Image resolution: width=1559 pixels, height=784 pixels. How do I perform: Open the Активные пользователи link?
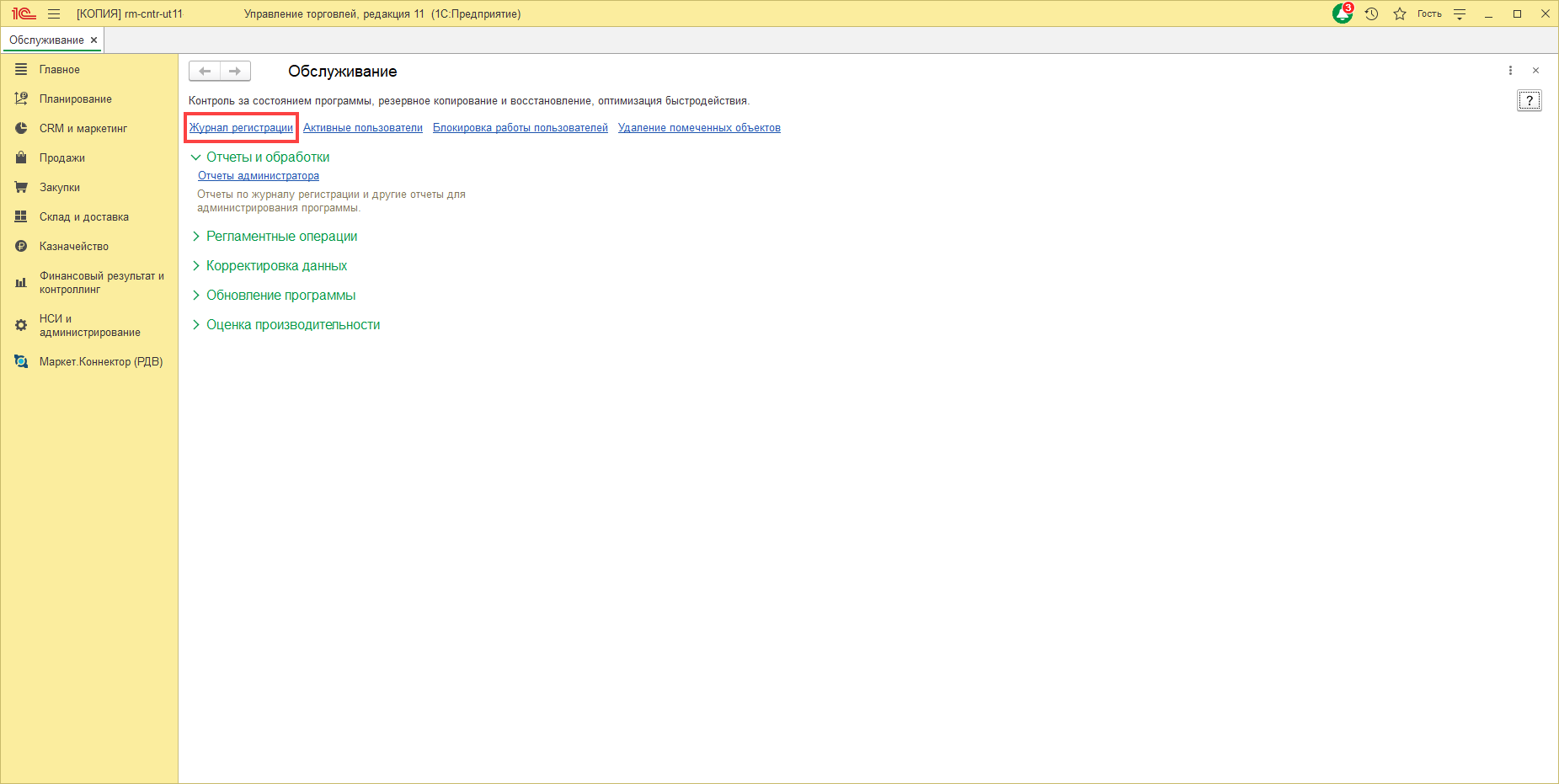pos(363,127)
